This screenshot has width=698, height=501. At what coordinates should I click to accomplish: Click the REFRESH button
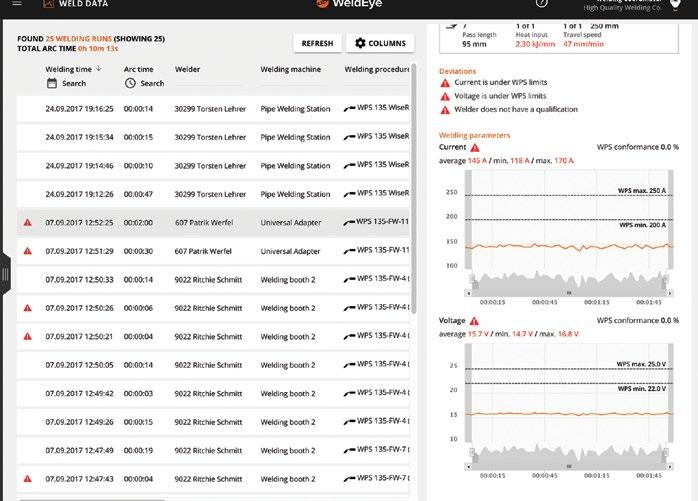[317, 43]
